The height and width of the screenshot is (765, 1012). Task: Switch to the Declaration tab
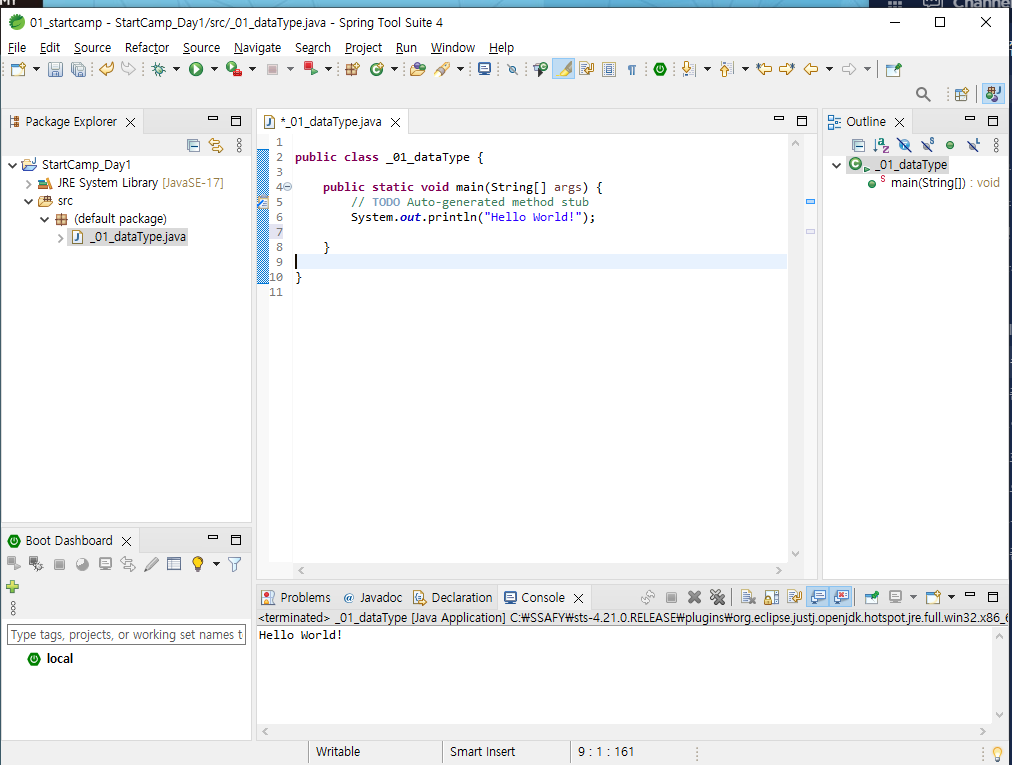453,598
